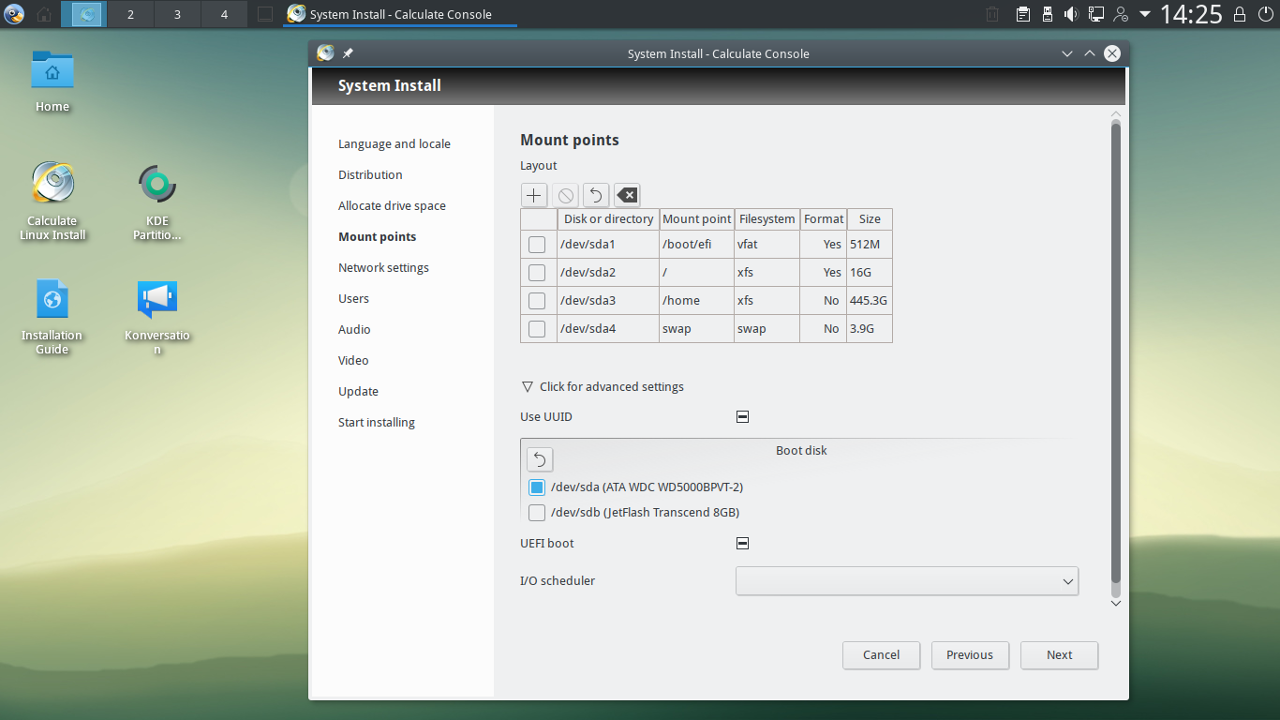Image resolution: width=1280 pixels, height=720 pixels.
Task: Go to Audio step
Action: [354, 330]
